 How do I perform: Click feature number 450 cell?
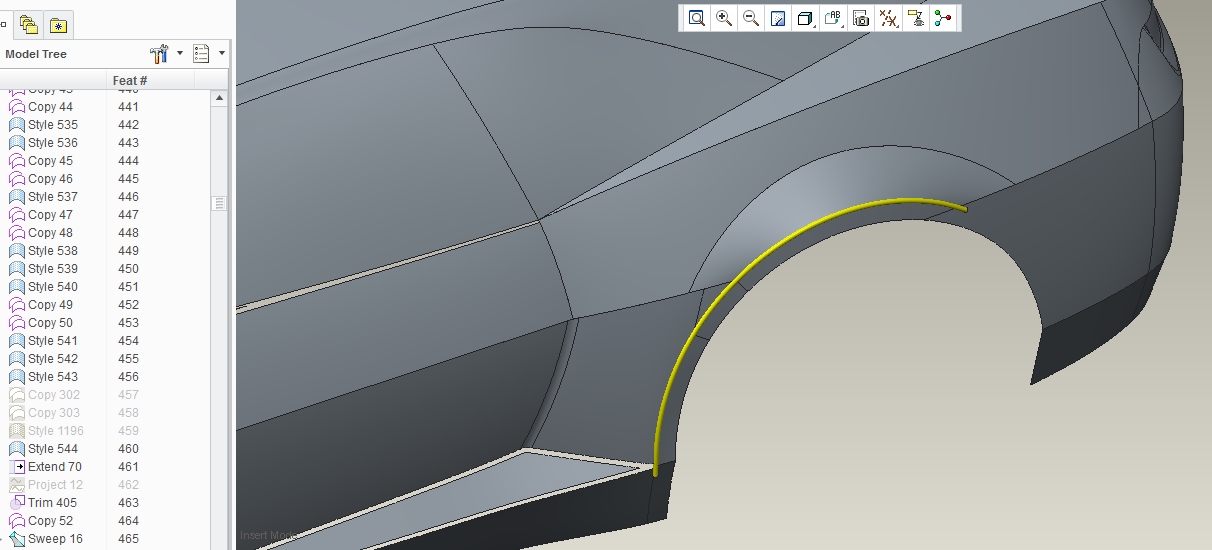tap(128, 269)
